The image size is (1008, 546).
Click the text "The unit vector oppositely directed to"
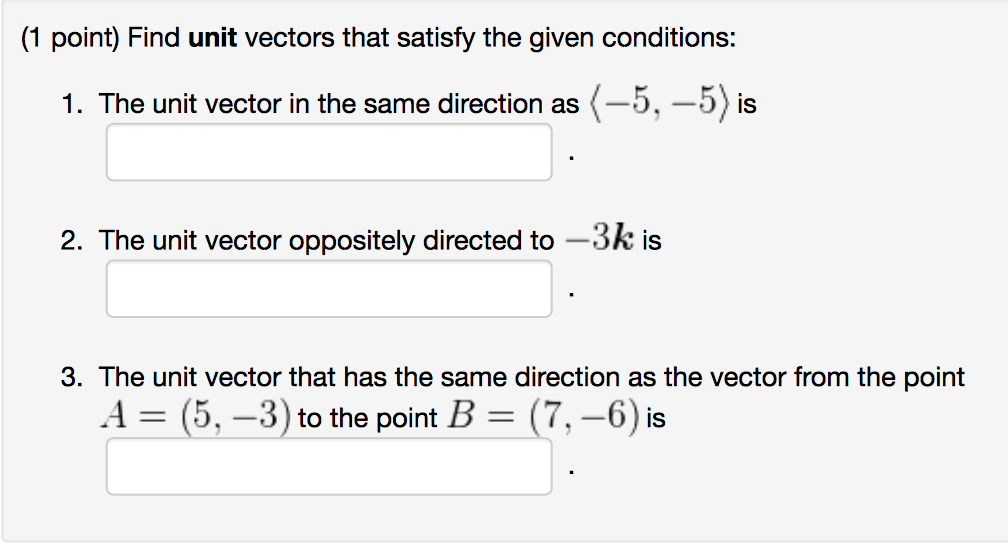(326, 241)
